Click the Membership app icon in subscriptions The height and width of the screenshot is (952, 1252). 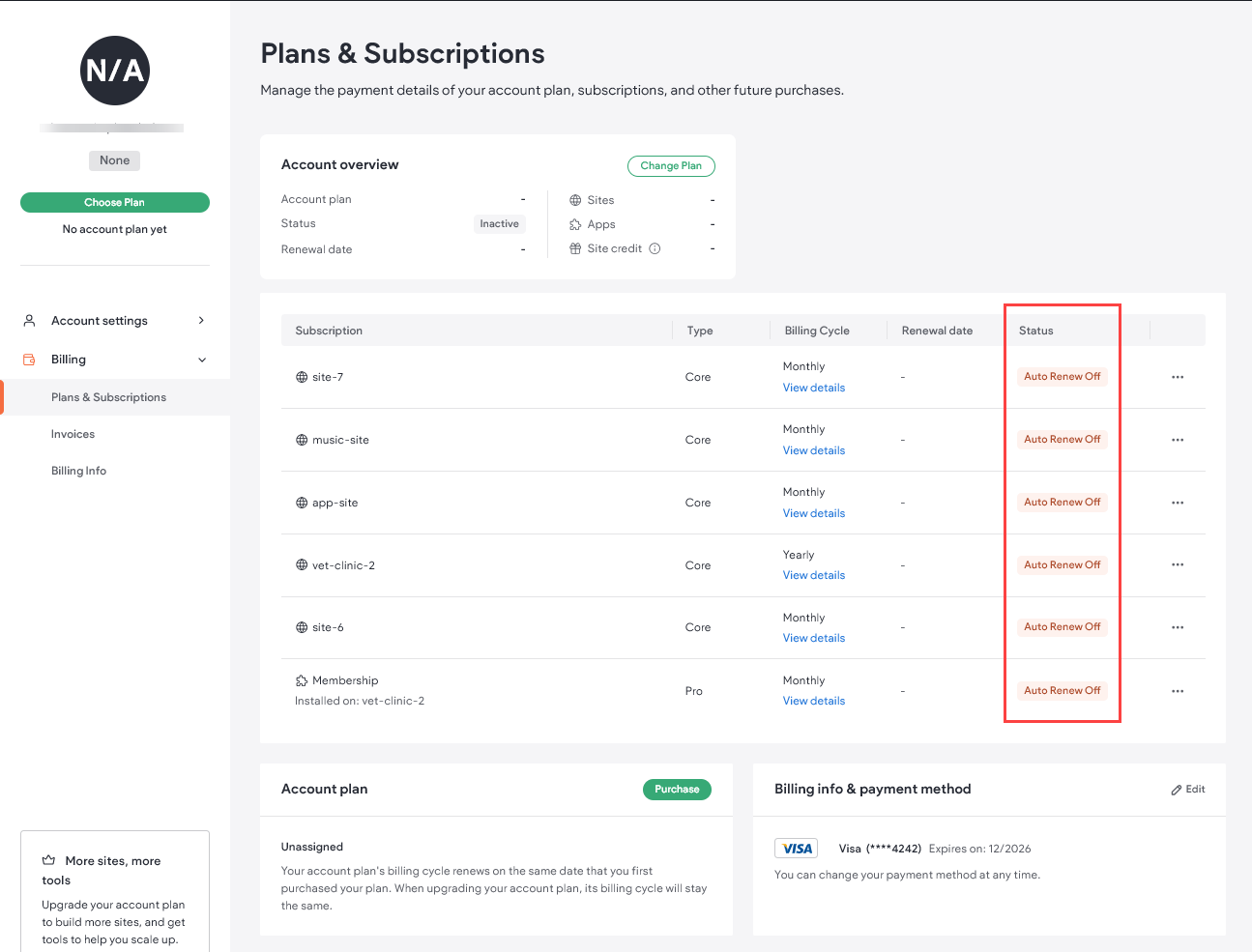(300, 680)
